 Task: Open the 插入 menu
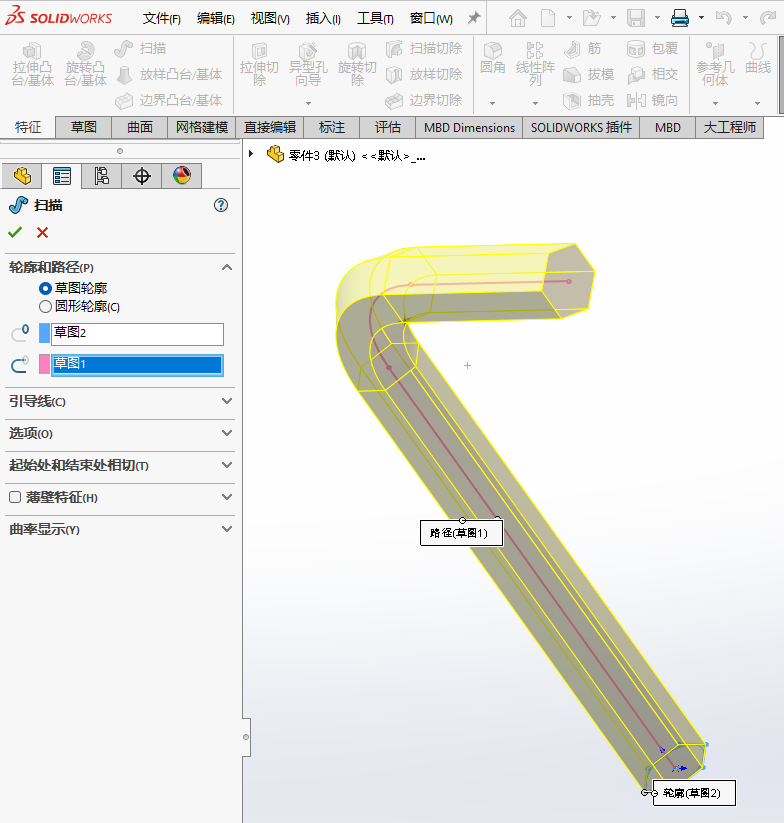[x=322, y=18]
